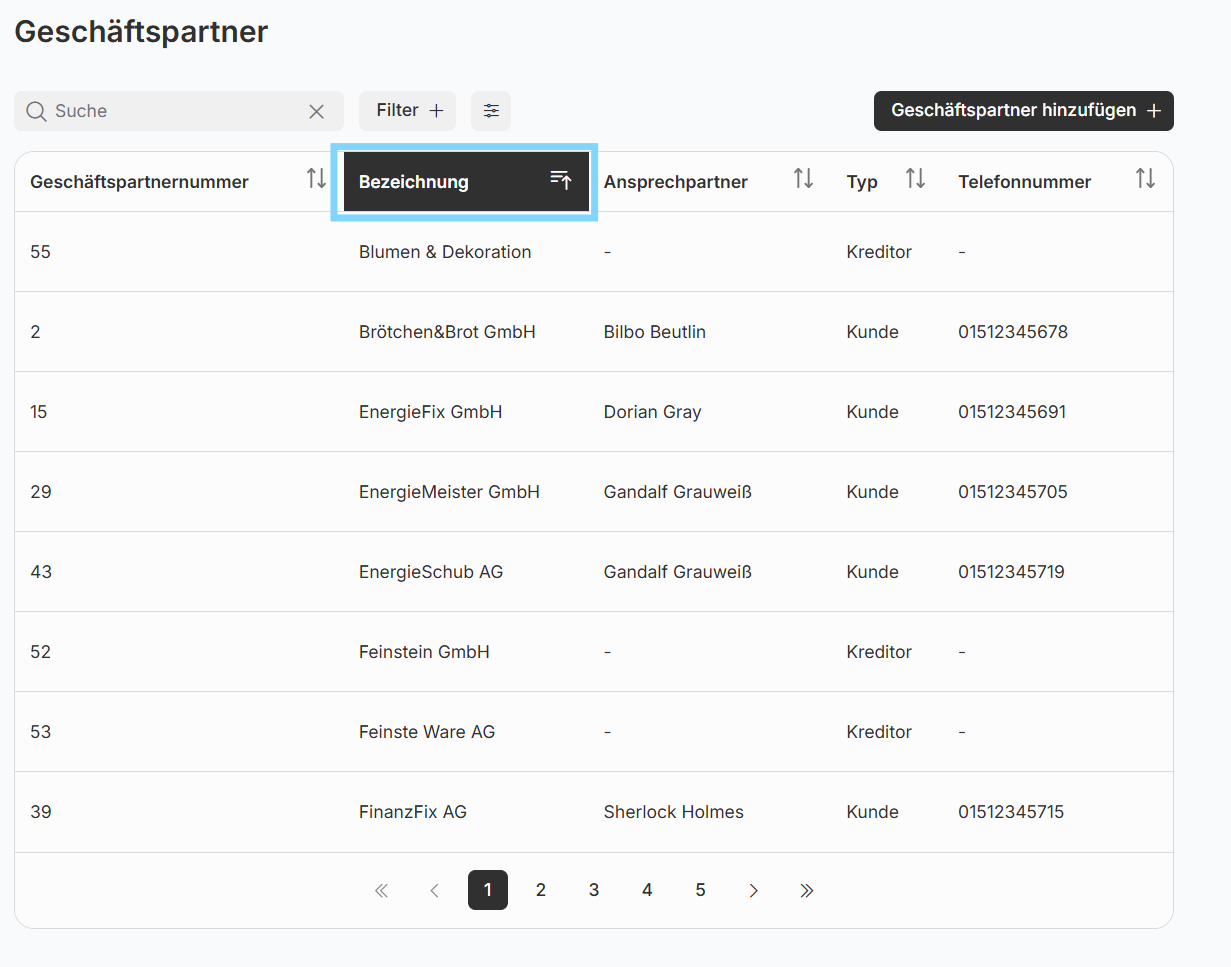Sort by Telefonnummer arrows icon

1145,179
